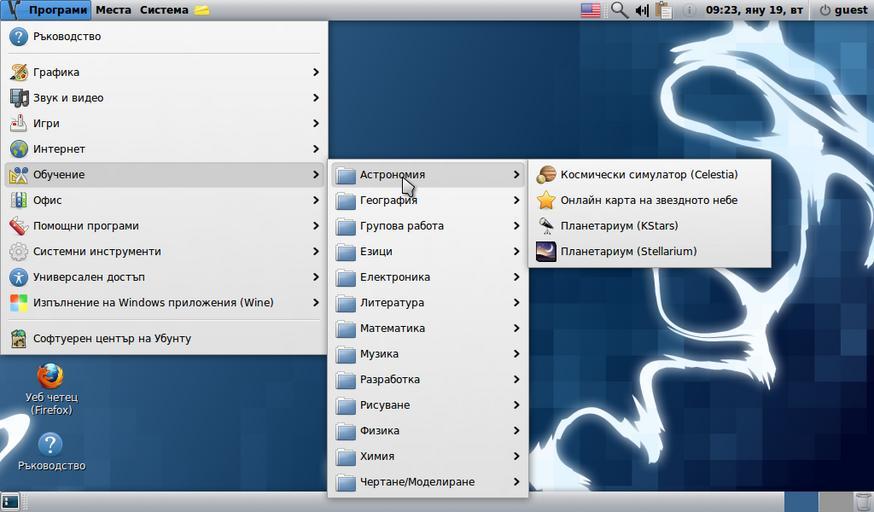Click the search magnifier icon in top panel
Viewport: 874px width, 512px height.
click(619, 10)
